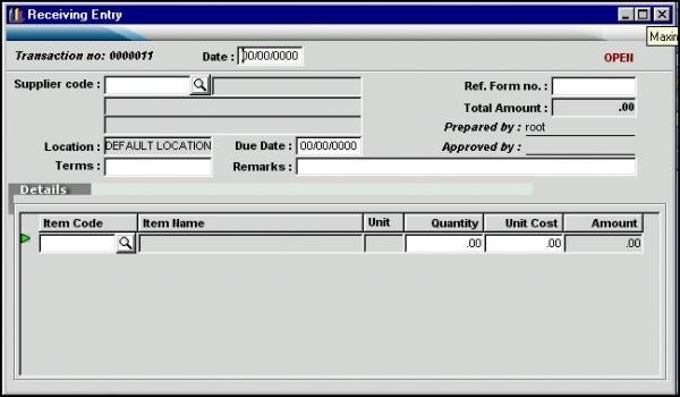Click the Receiving Entry title bar app icon
The width and height of the screenshot is (680, 397).
(16, 15)
